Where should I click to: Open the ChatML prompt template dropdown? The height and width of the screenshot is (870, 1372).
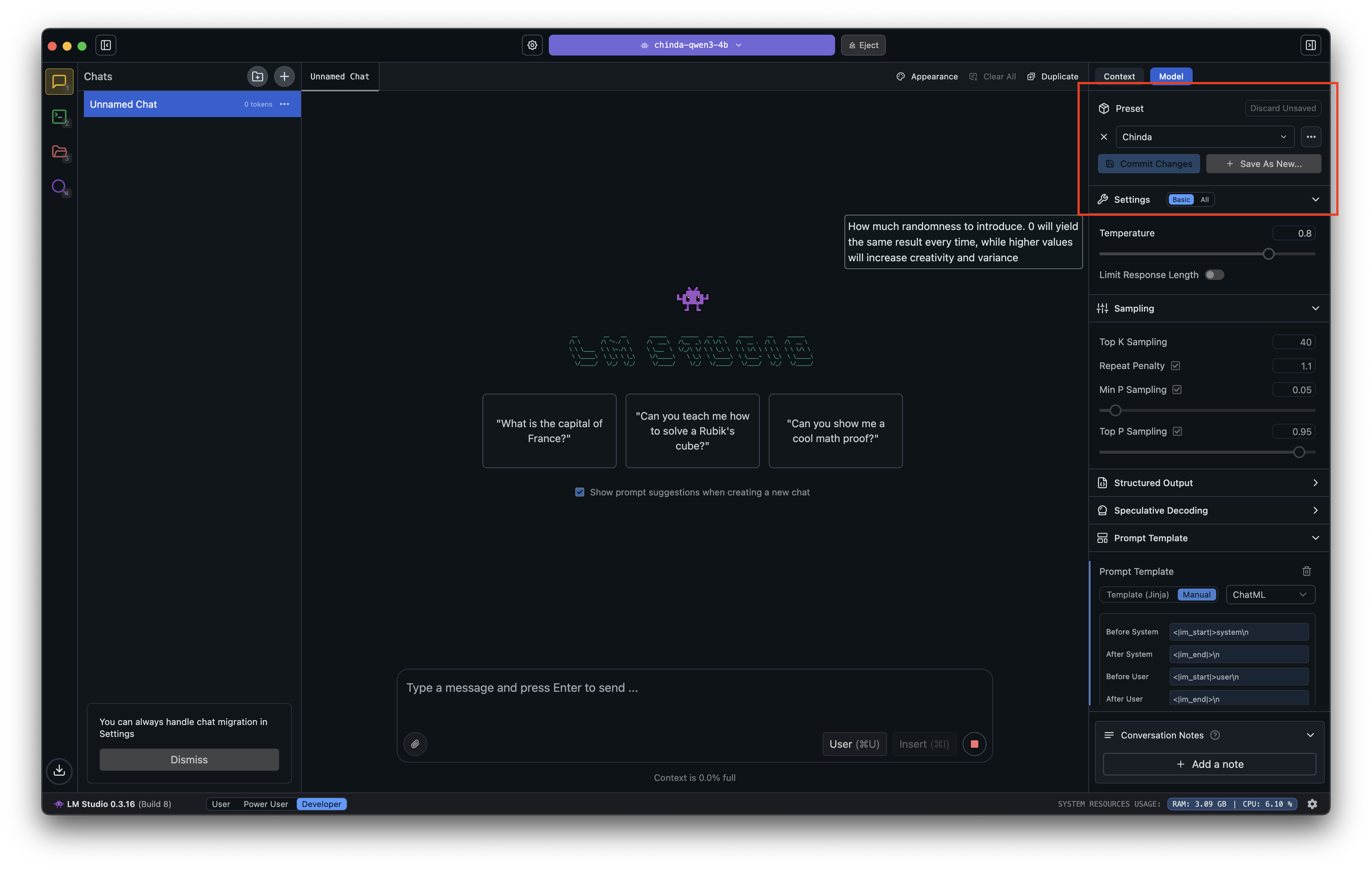[x=1270, y=594]
